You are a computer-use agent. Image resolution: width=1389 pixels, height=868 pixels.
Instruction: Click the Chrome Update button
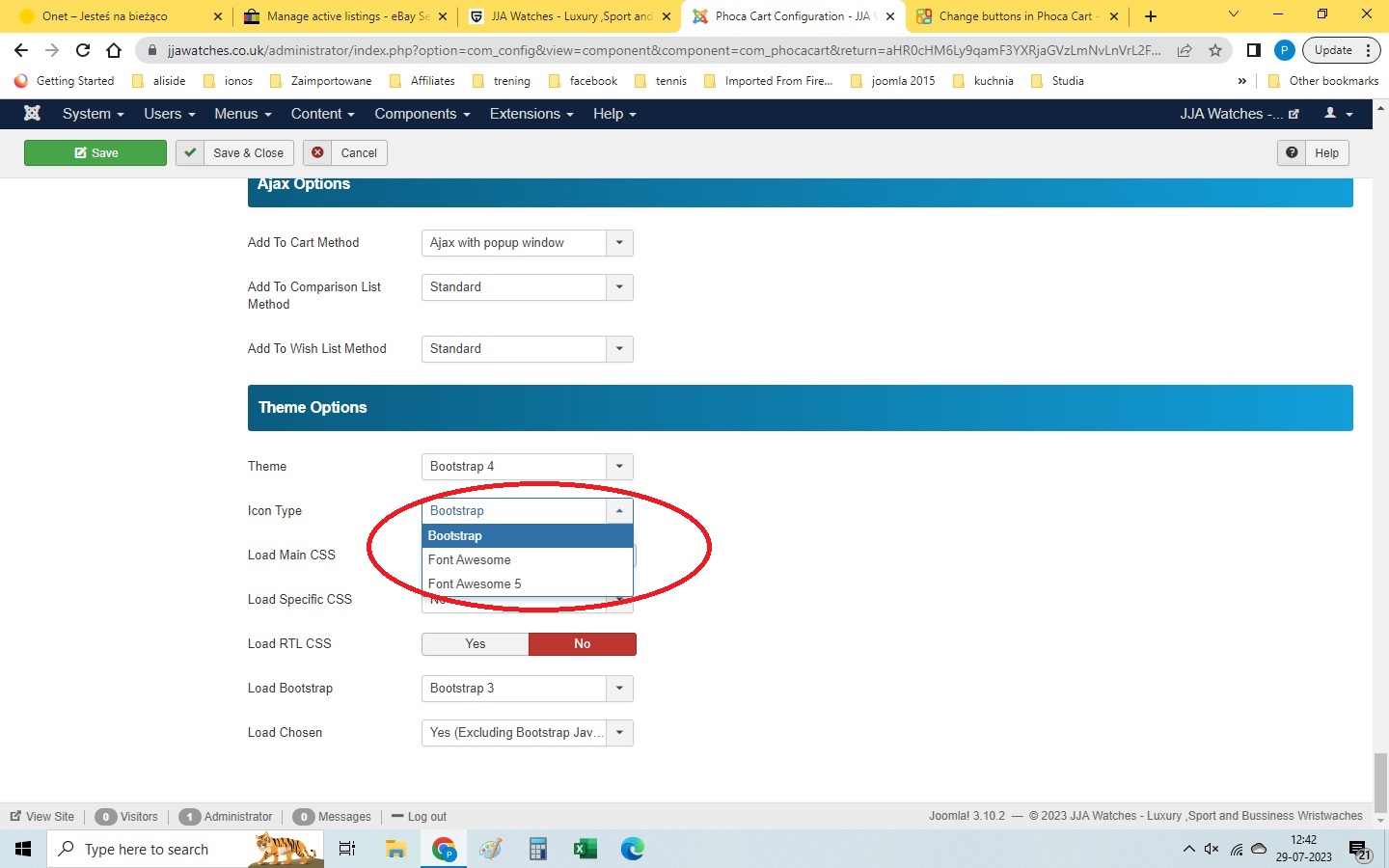(1342, 50)
